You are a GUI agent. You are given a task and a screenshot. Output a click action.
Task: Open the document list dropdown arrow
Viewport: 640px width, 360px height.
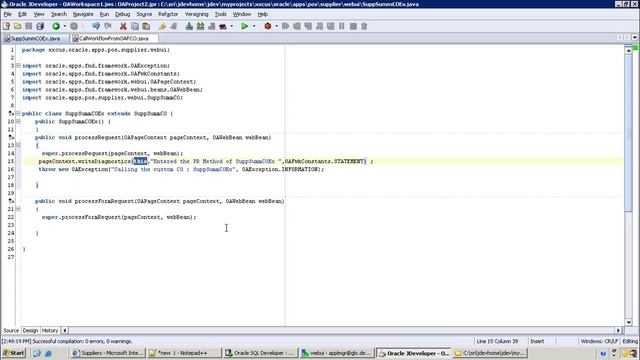click(x=634, y=38)
